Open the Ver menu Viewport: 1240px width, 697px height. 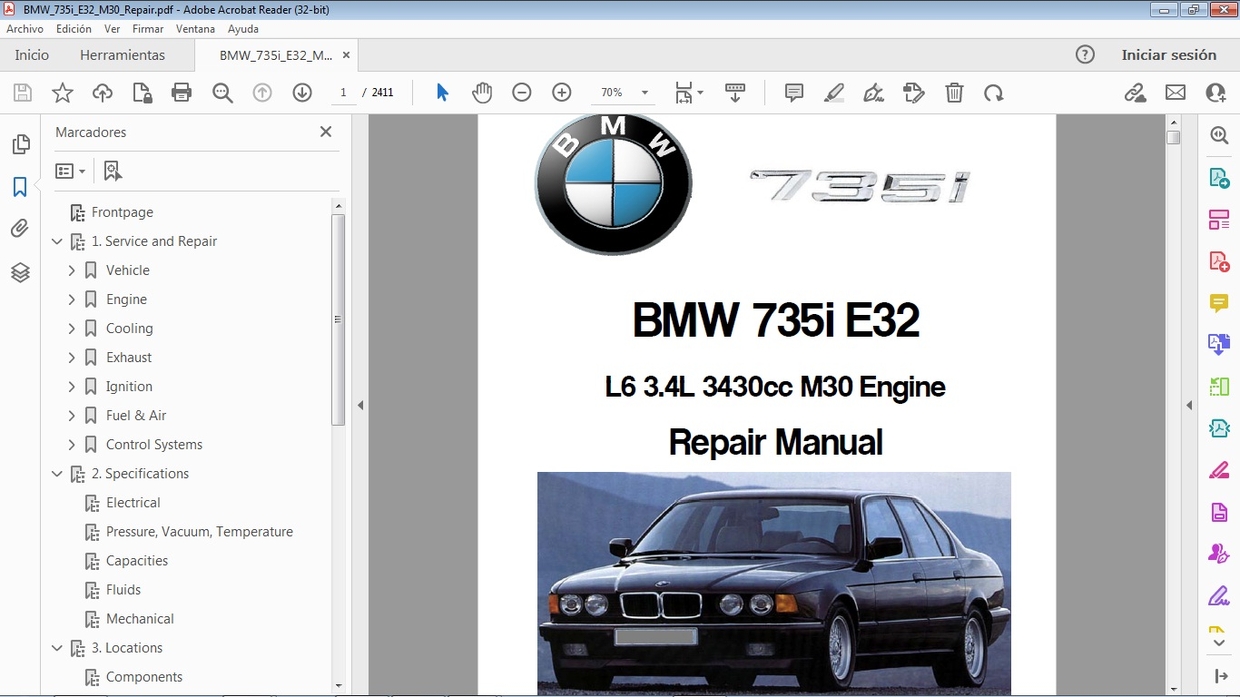(x=112, y=29)
